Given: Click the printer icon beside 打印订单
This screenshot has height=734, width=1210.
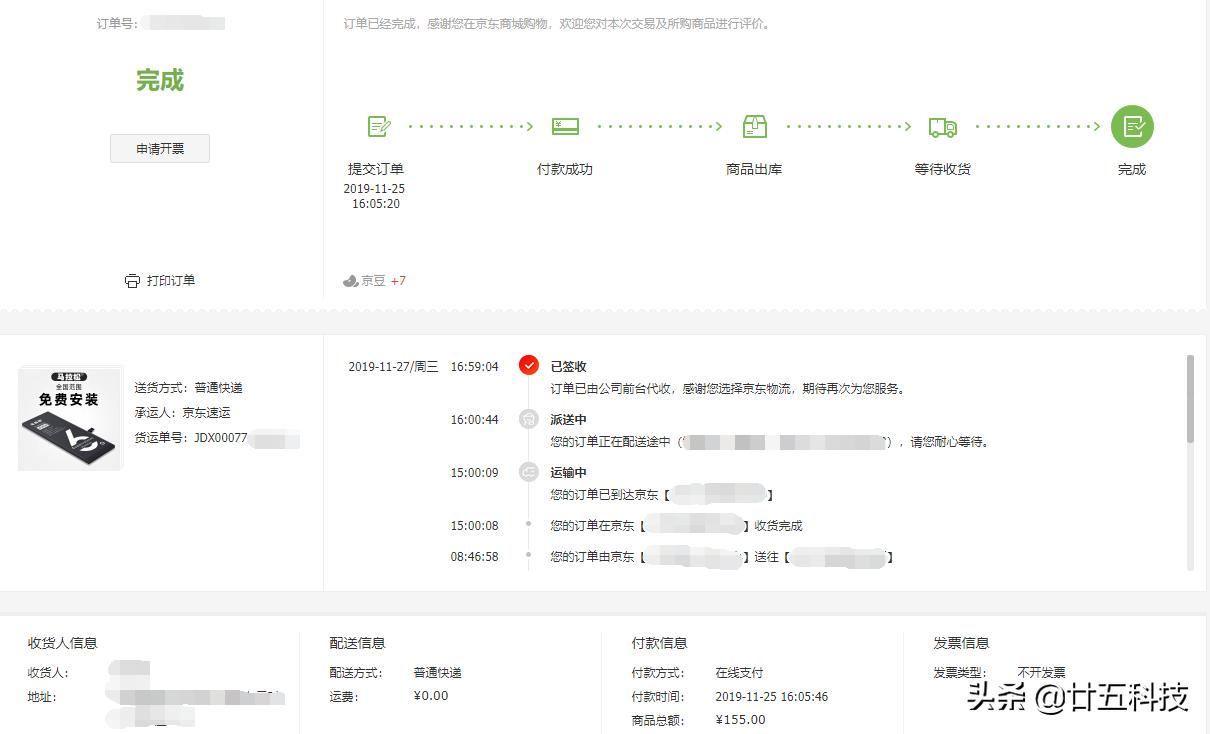Looking at the screenshot, I should click(132, 280).
